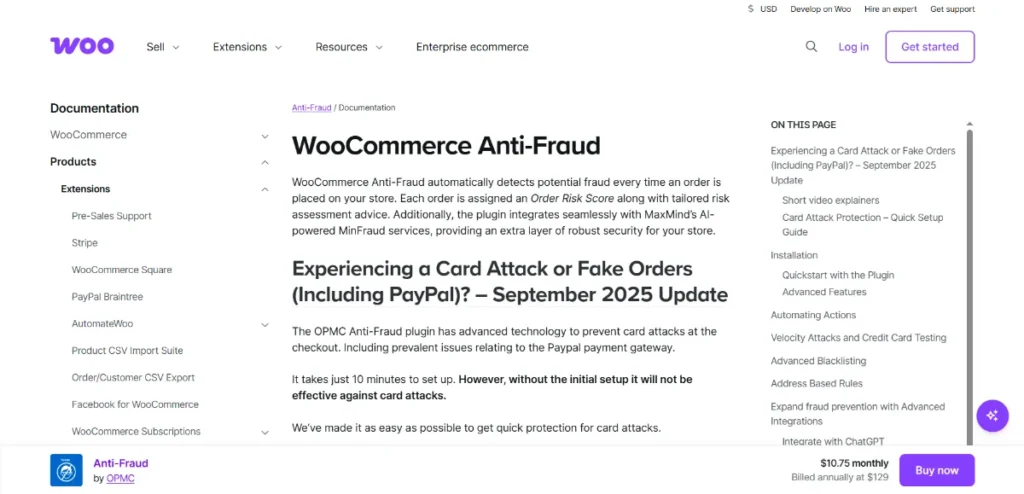1024x494 pixels.
Task: Expand the Sell menu
Action: 163,47
